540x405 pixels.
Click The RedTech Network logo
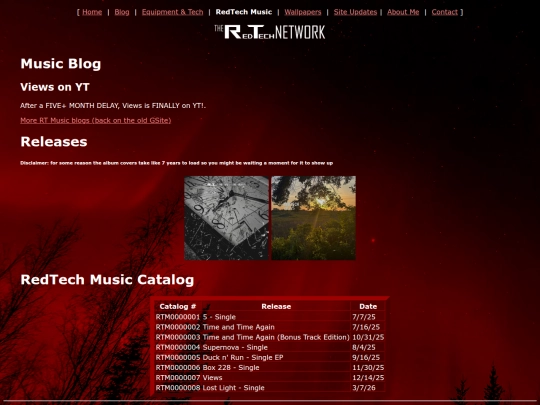point(270,32)
